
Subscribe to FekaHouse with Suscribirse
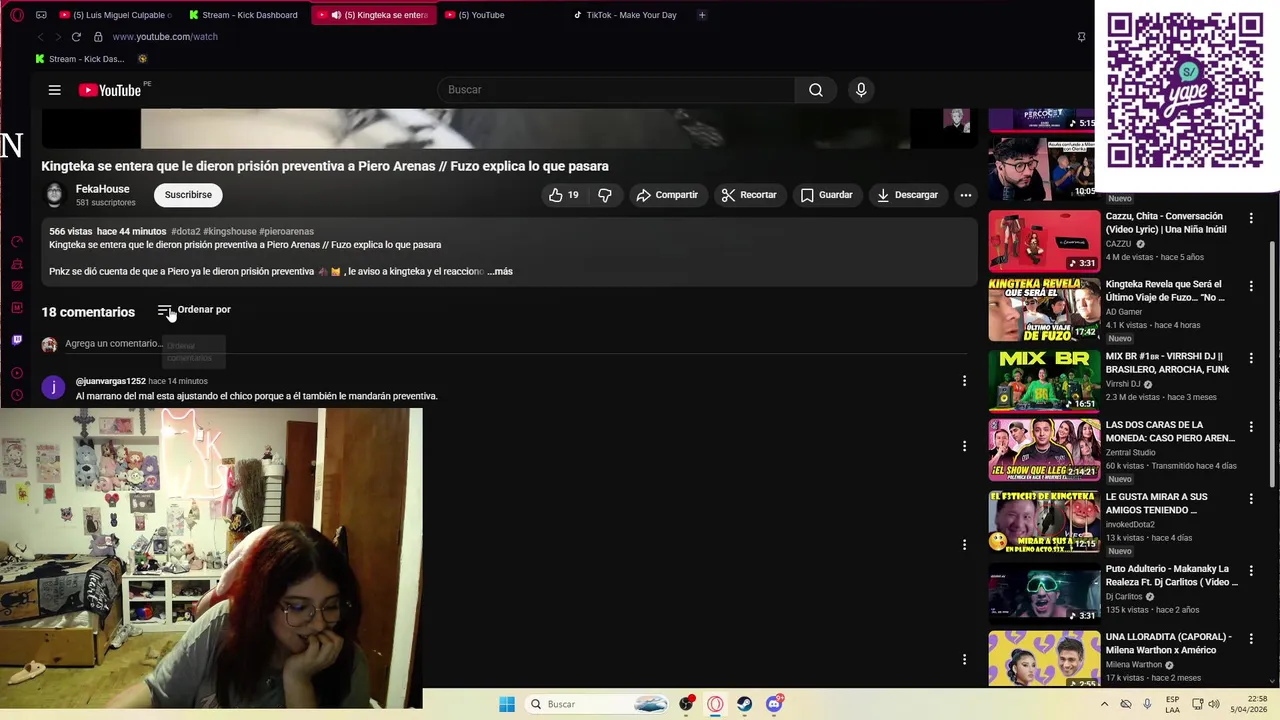click(x=188, y=195)
